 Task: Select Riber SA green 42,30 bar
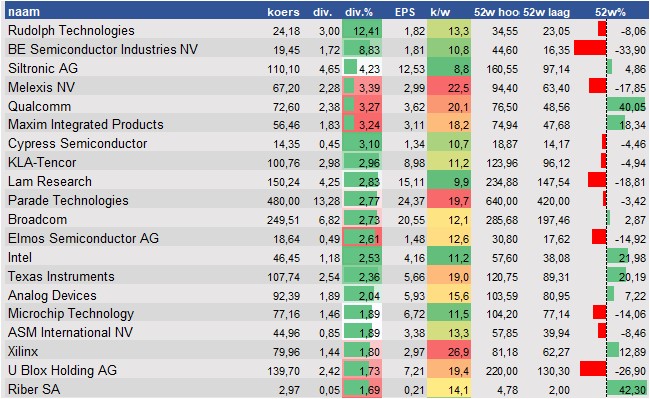(626, 389)
